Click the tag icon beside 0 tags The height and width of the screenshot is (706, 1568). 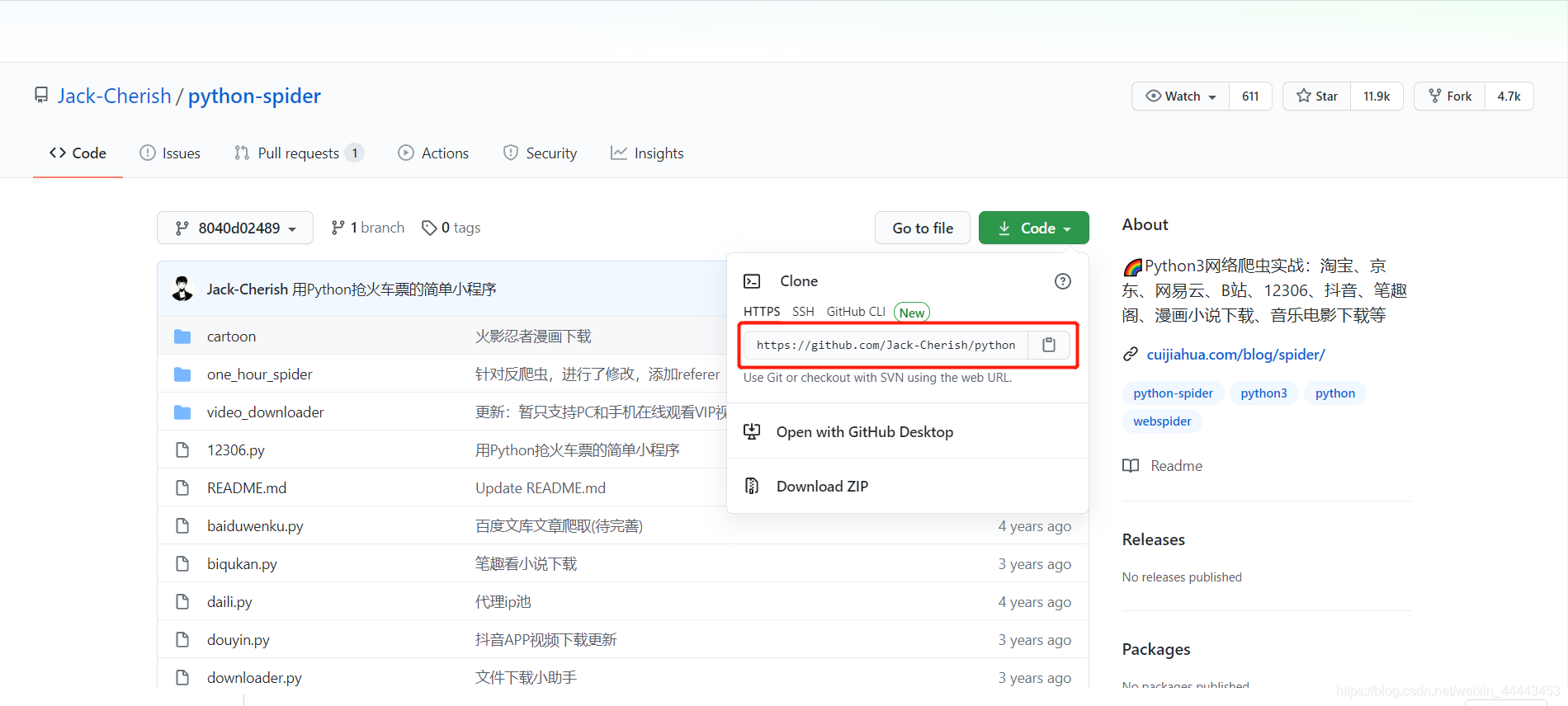pyautogui.click(x=429, y=228)
